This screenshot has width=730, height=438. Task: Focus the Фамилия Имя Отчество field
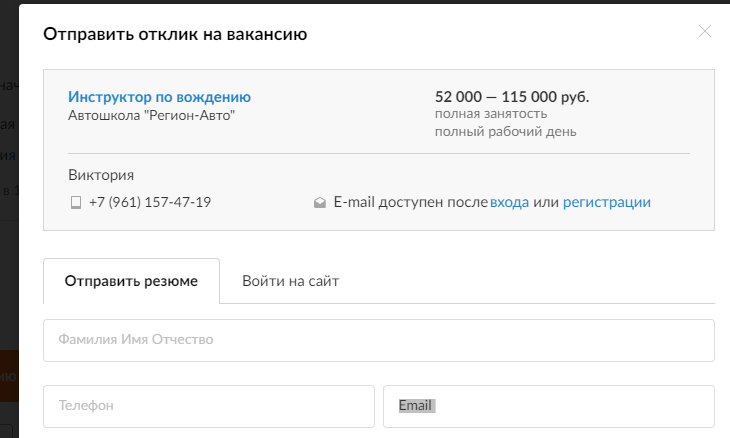[x=378, y=340]
